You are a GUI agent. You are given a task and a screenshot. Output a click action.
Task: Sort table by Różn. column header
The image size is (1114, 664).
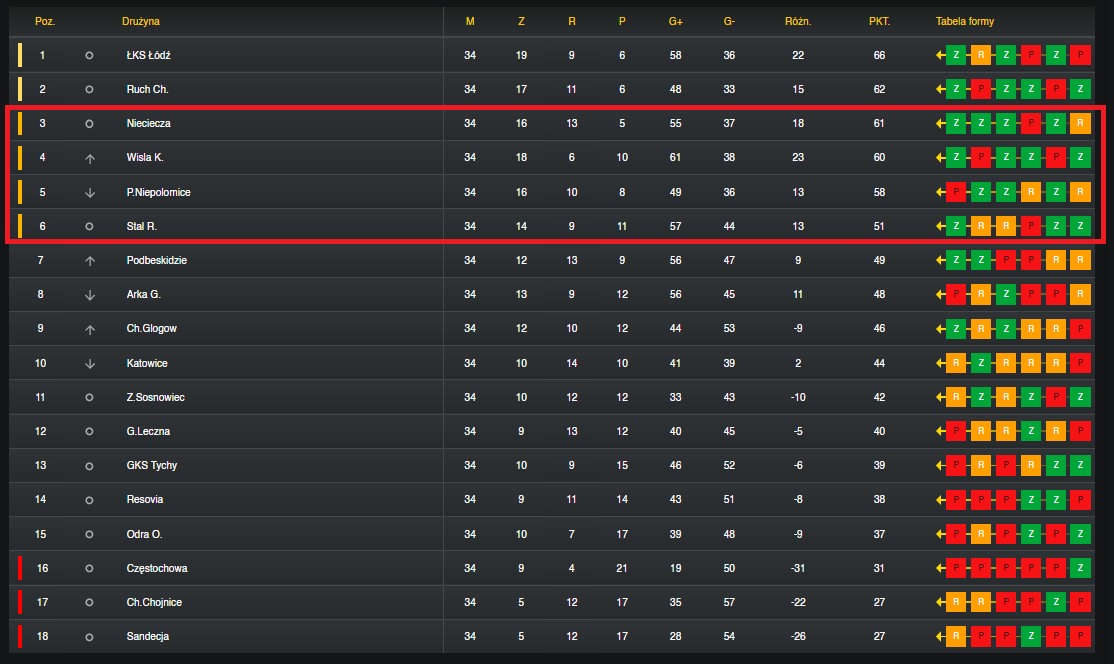pos(798,21)
